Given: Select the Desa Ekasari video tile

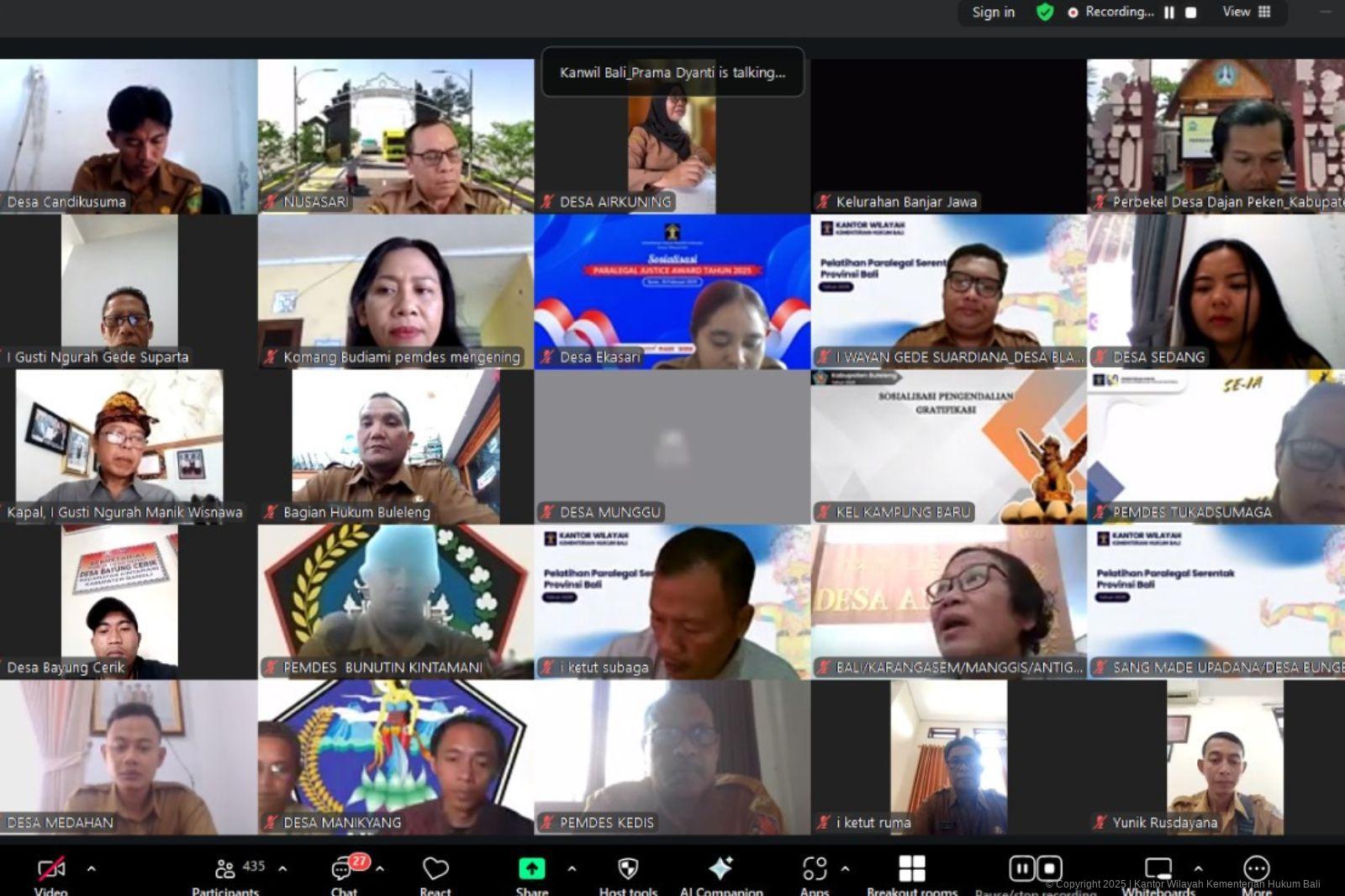Looking at the screenshot, I should tap(672, 292).
